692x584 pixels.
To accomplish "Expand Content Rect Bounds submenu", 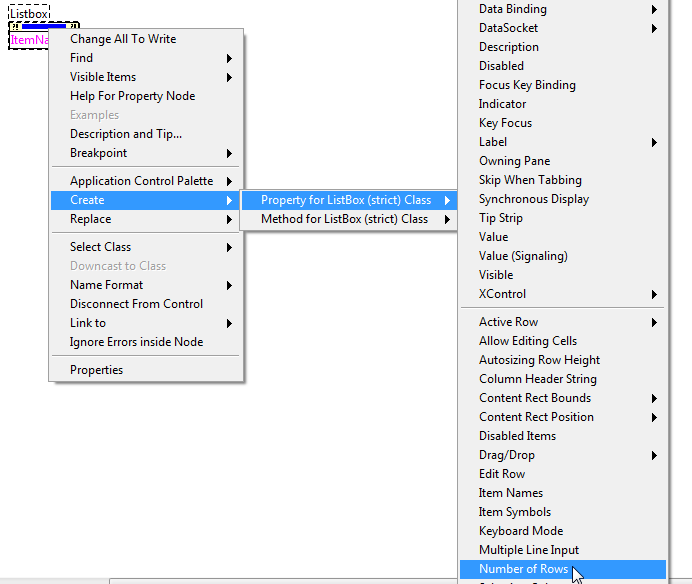I will pyautogui.click(x=563, y=398).
